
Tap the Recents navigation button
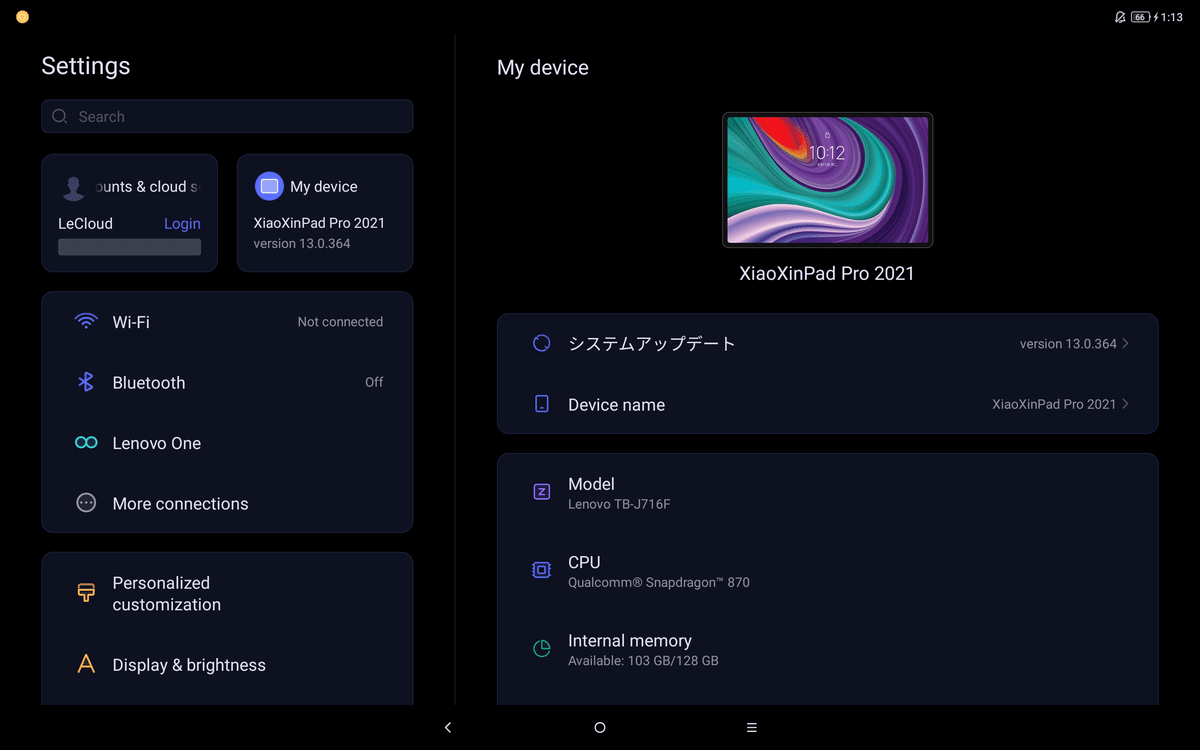752,728
